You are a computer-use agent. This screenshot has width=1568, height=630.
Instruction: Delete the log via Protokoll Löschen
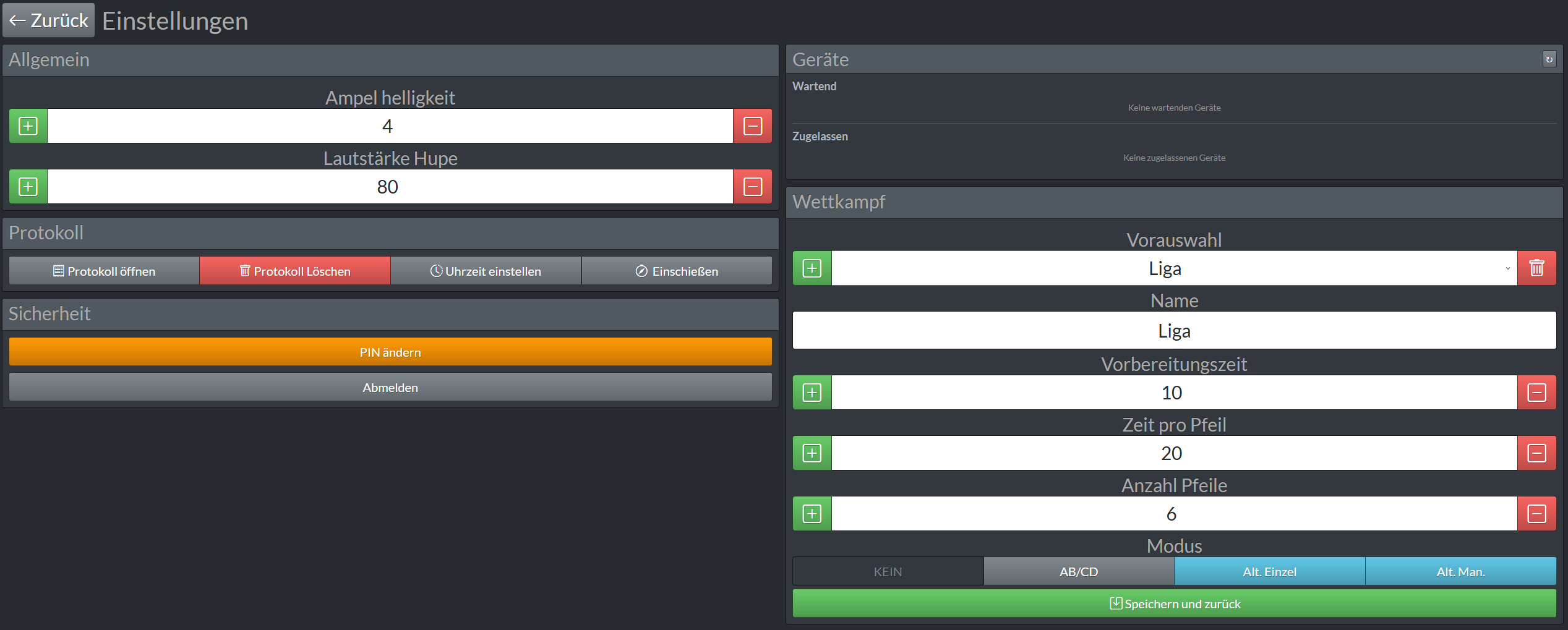point(295,271)
